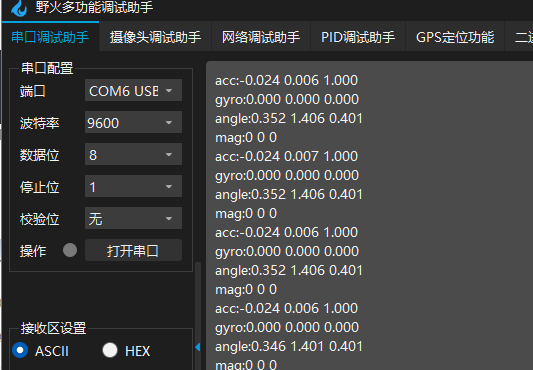Open the 校验位 无 dropdown

pyautogui.click(x=133, y=218)
